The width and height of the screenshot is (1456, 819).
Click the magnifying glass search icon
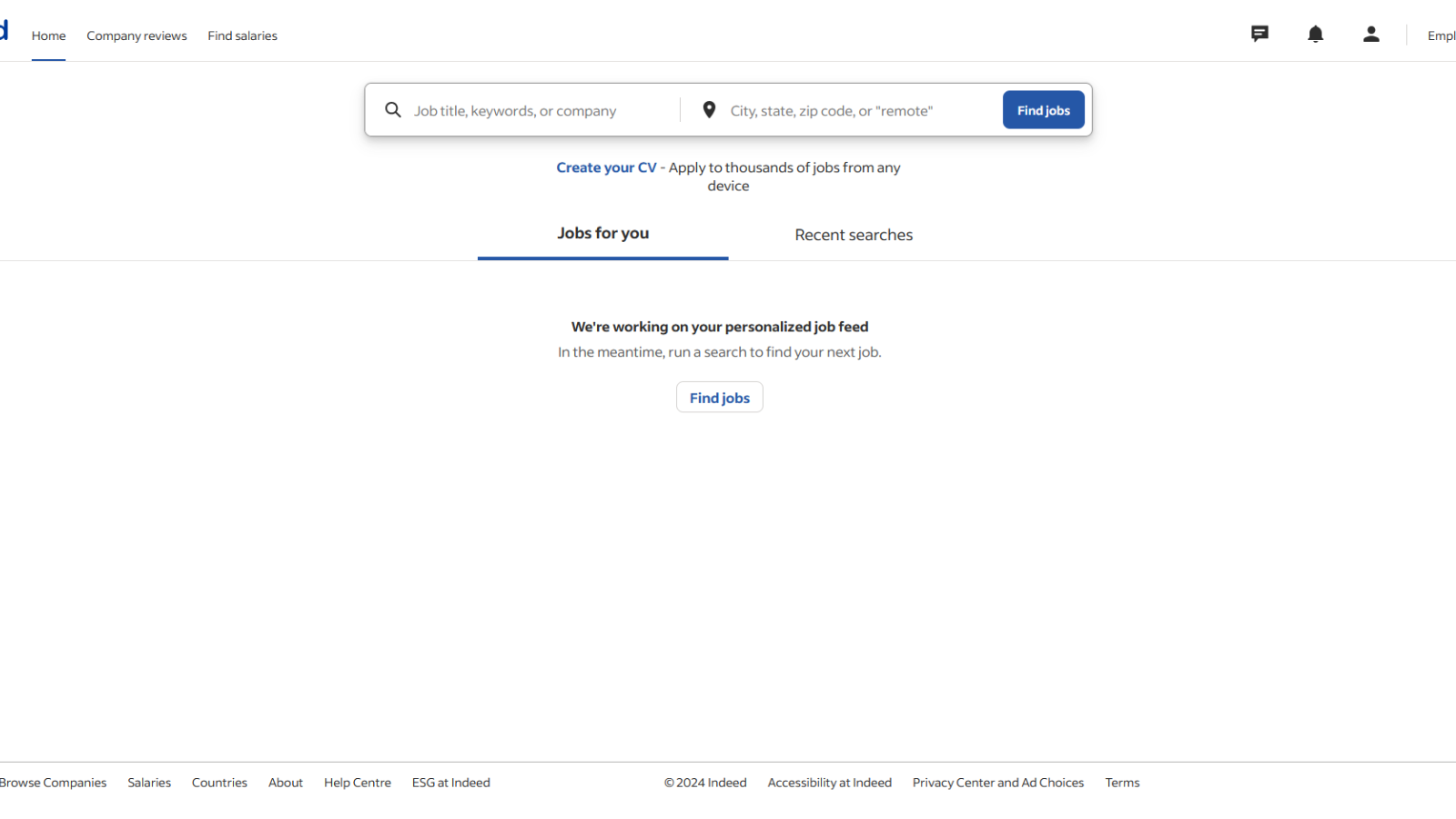point(393,110)
